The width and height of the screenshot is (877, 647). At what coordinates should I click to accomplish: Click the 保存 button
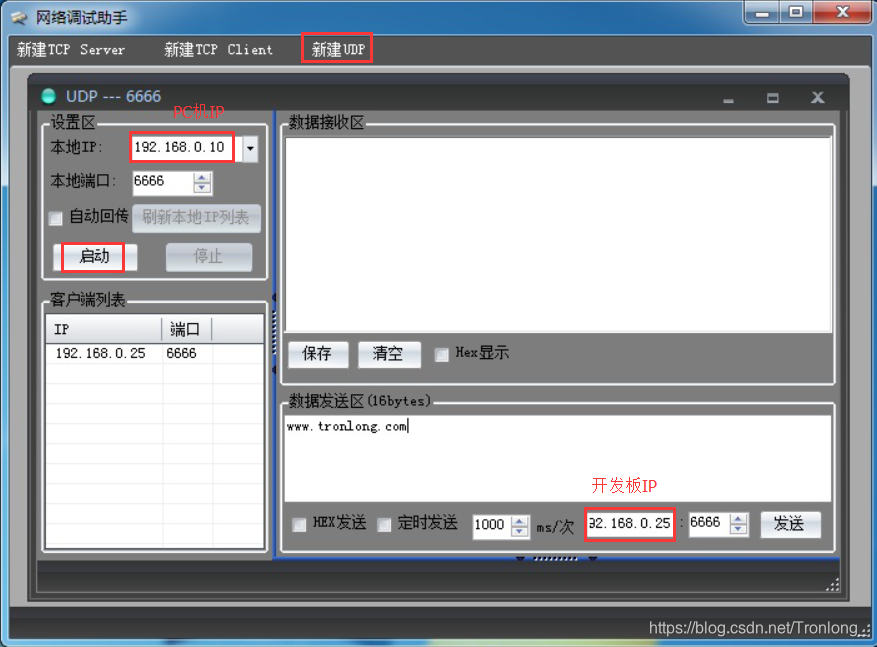tap(317, 354)
